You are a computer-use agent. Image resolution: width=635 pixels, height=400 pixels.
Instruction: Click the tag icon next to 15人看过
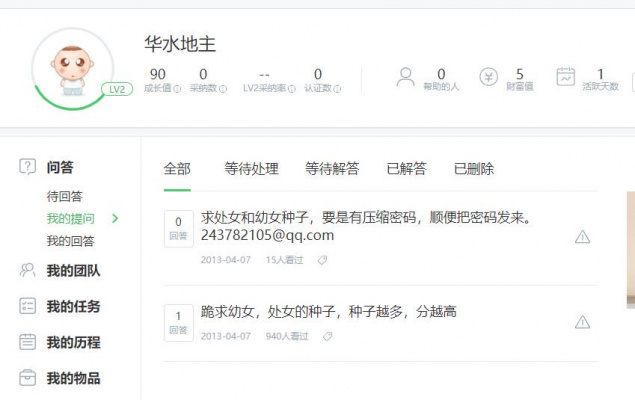[x=322, y=260]
